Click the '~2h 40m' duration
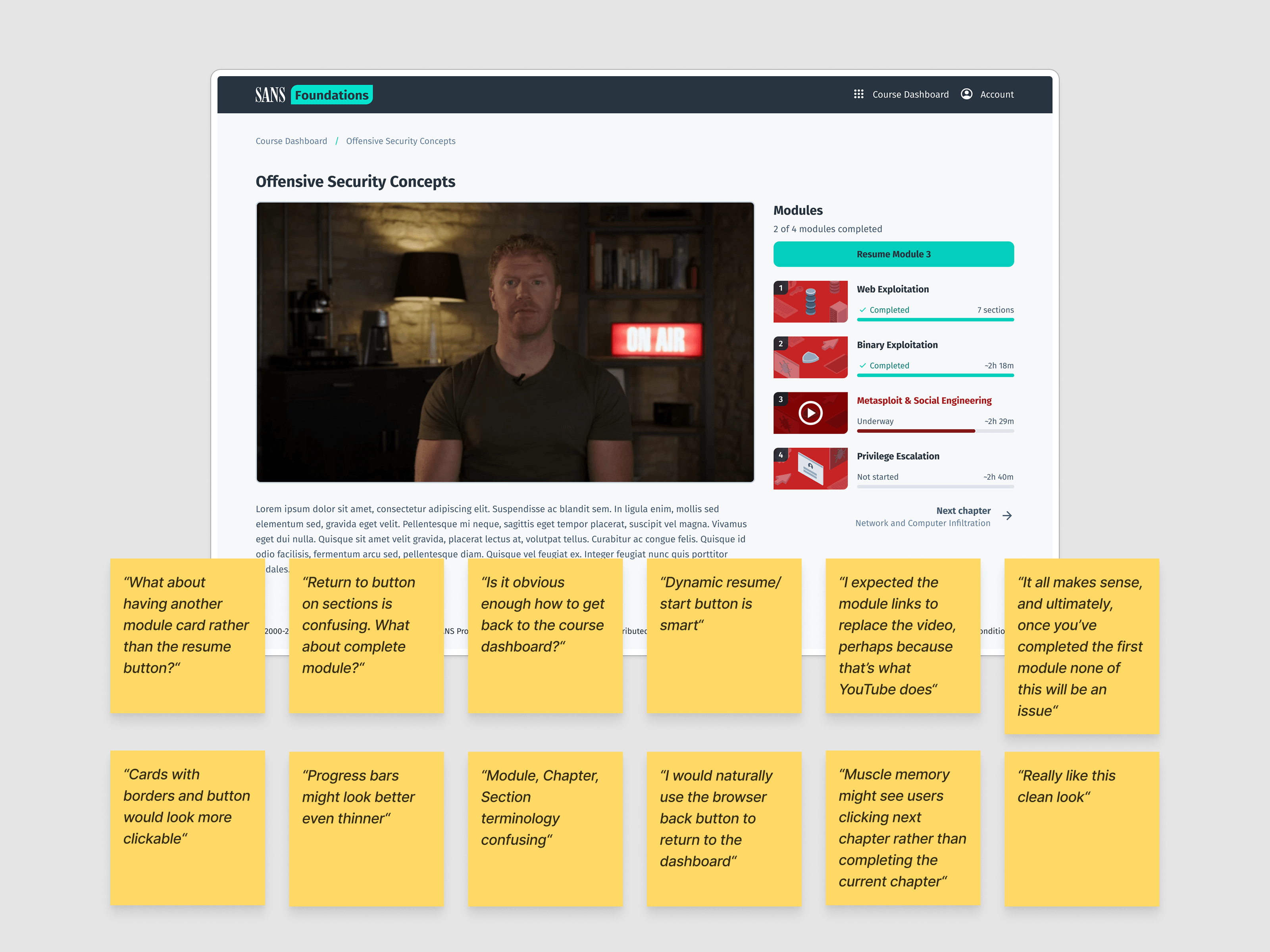 pos(999,477)
